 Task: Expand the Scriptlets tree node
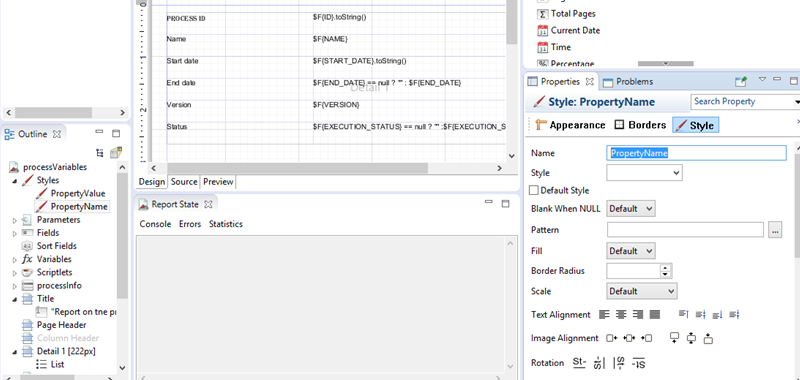coord(14,273)
